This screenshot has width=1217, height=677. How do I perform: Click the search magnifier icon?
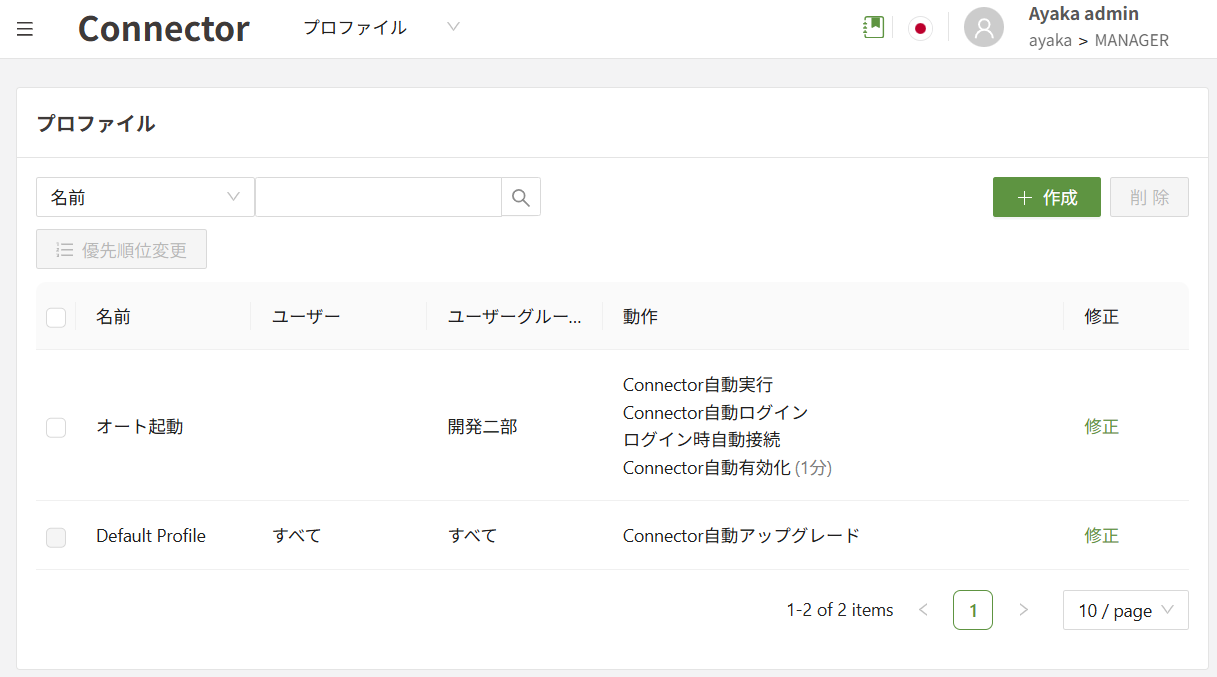[x=520, y=196]
